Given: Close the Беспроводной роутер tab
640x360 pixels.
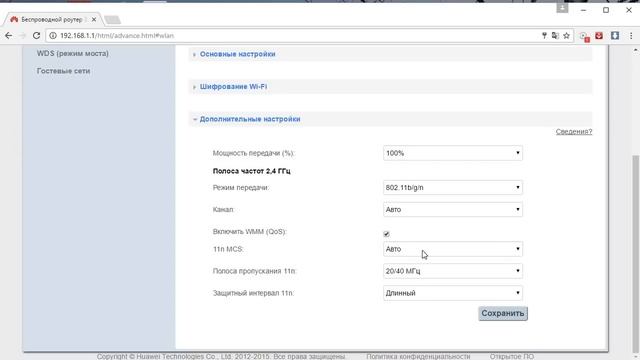Looking at the screenshot, I should pyautogui.click(x=94, y=19).
